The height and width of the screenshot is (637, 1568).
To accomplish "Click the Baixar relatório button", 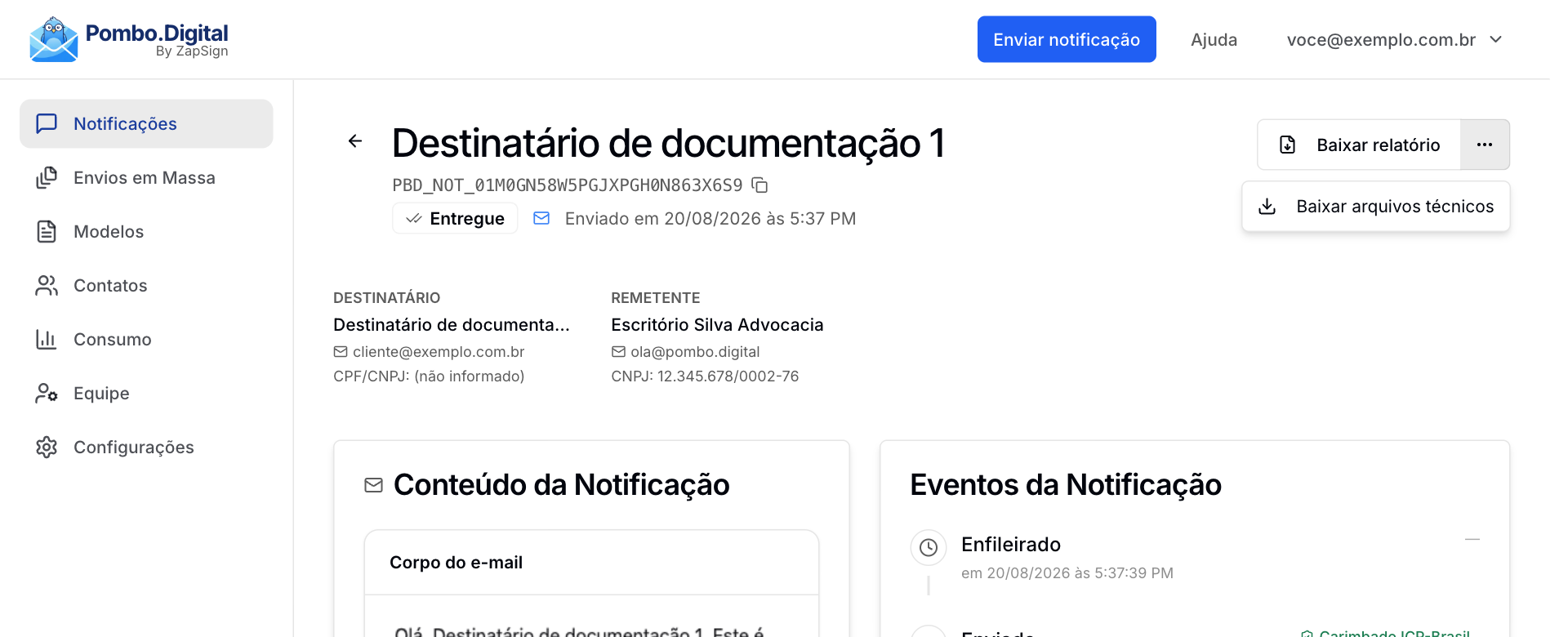I will [1359, 145].
